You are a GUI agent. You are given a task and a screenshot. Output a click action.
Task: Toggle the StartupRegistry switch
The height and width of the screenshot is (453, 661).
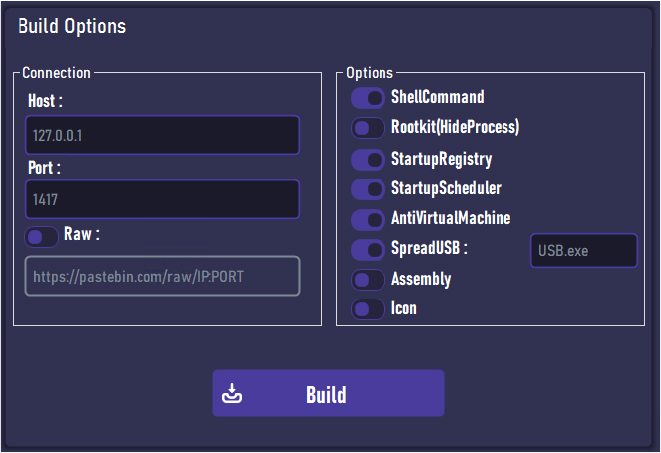click(368, 159)
